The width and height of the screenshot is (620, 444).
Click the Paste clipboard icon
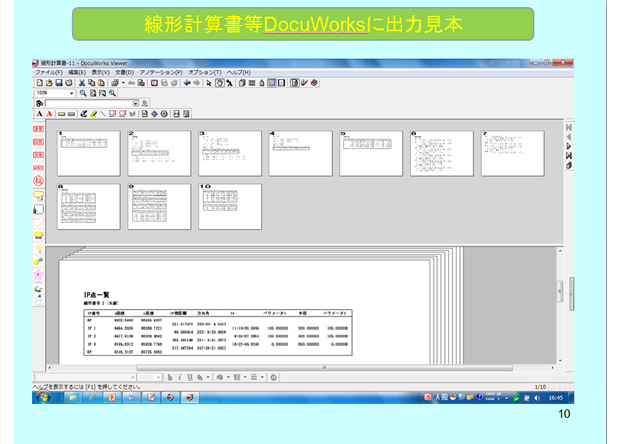click(101, 83)
